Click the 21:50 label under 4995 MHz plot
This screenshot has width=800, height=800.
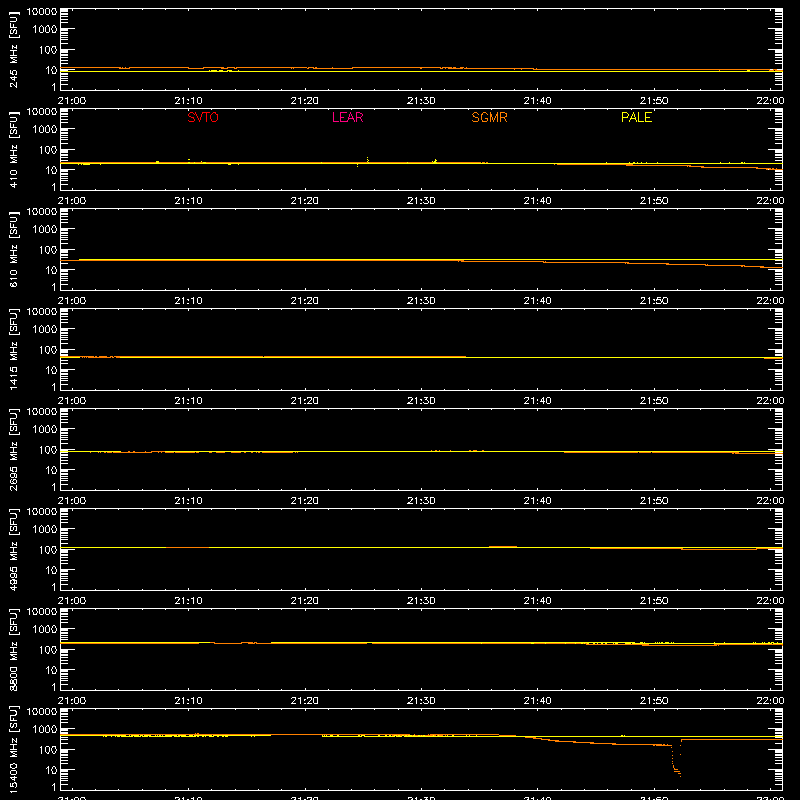tap(654, 601)
